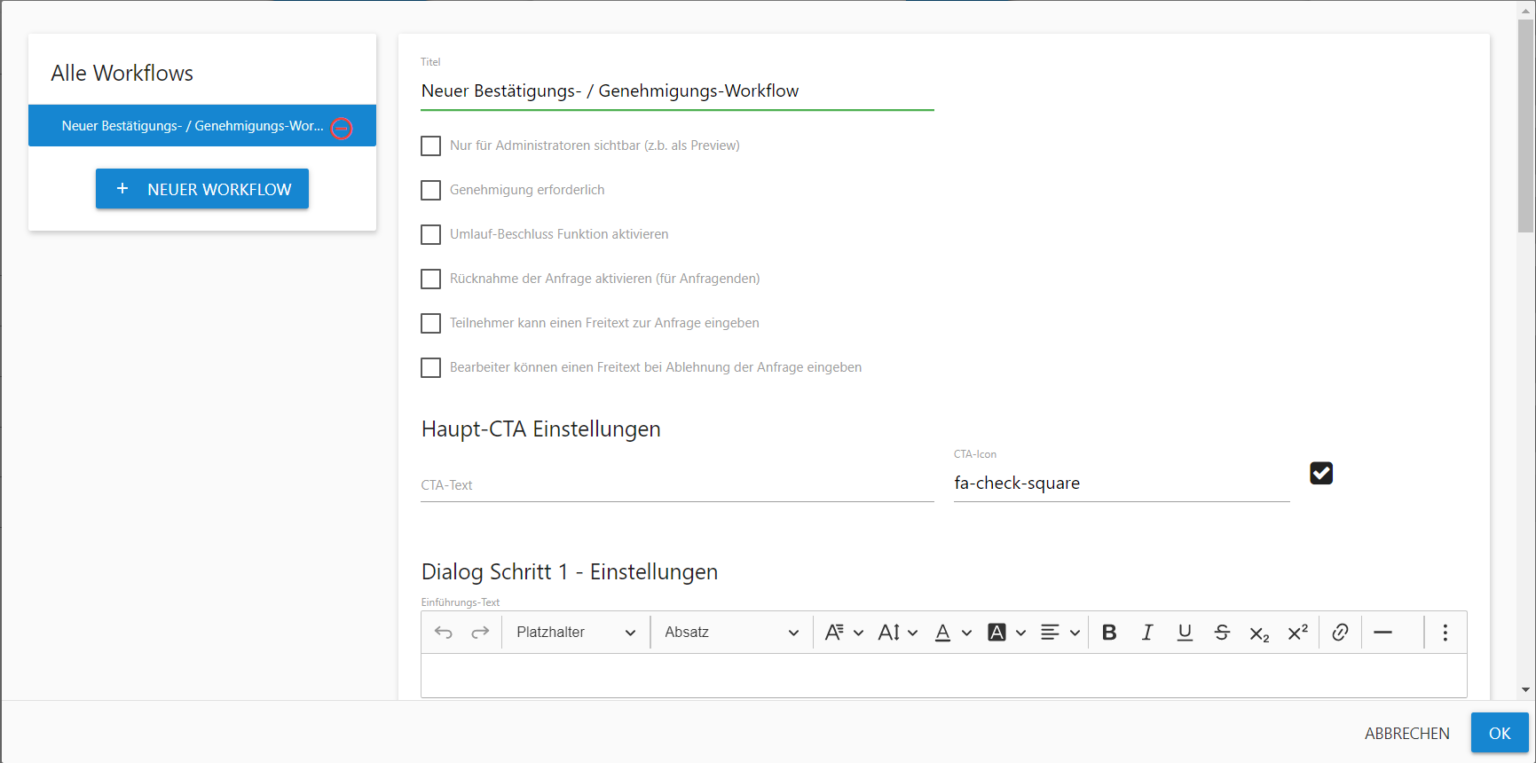Image resolution: width=1536 pixels, height=763 pixels.
Task: Remove the selected workflow via the minus icon
Action: [341, 128]
